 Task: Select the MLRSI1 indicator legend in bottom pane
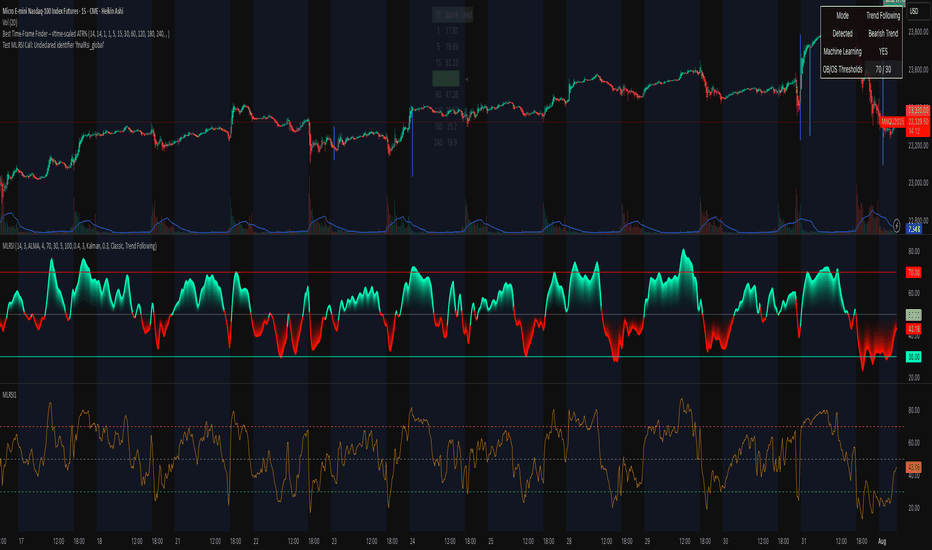click(10, 395)
